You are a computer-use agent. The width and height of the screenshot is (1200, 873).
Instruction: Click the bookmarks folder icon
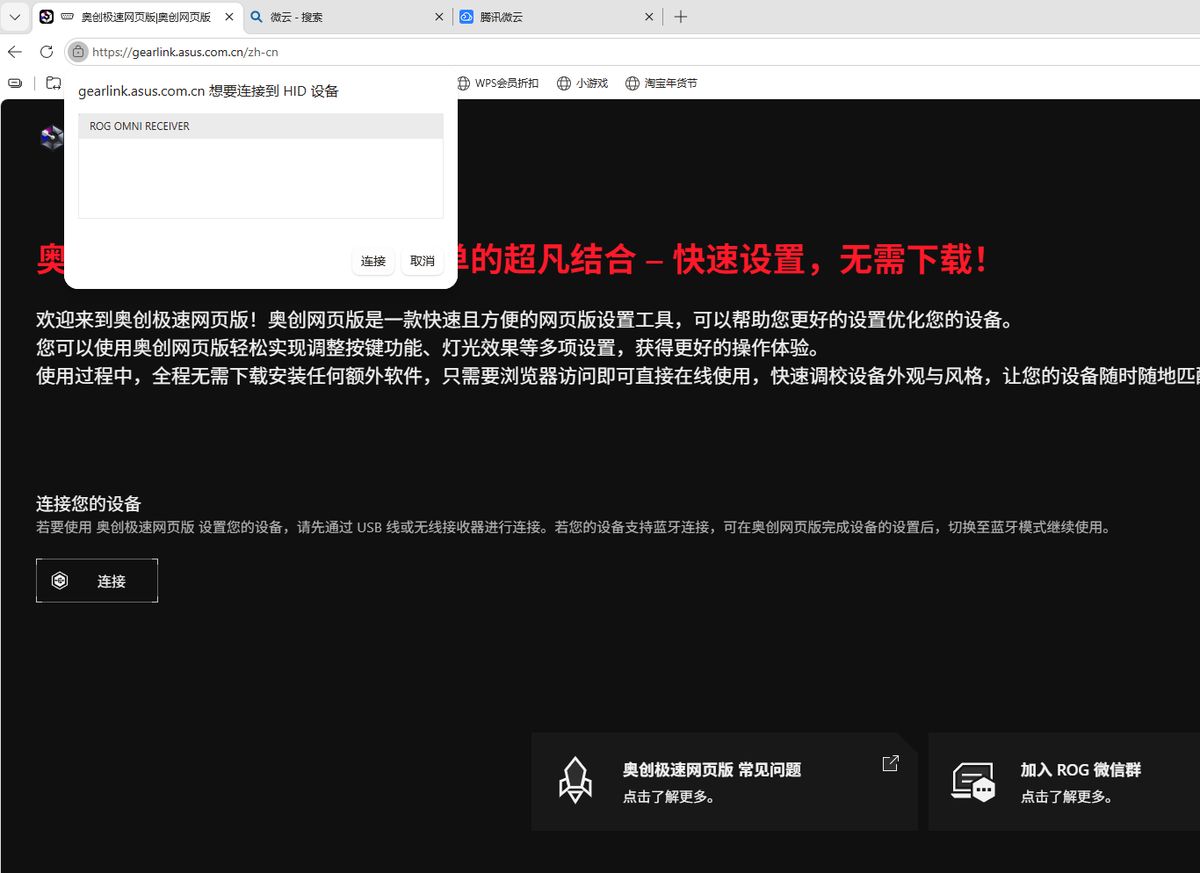[x=53, y=83]
